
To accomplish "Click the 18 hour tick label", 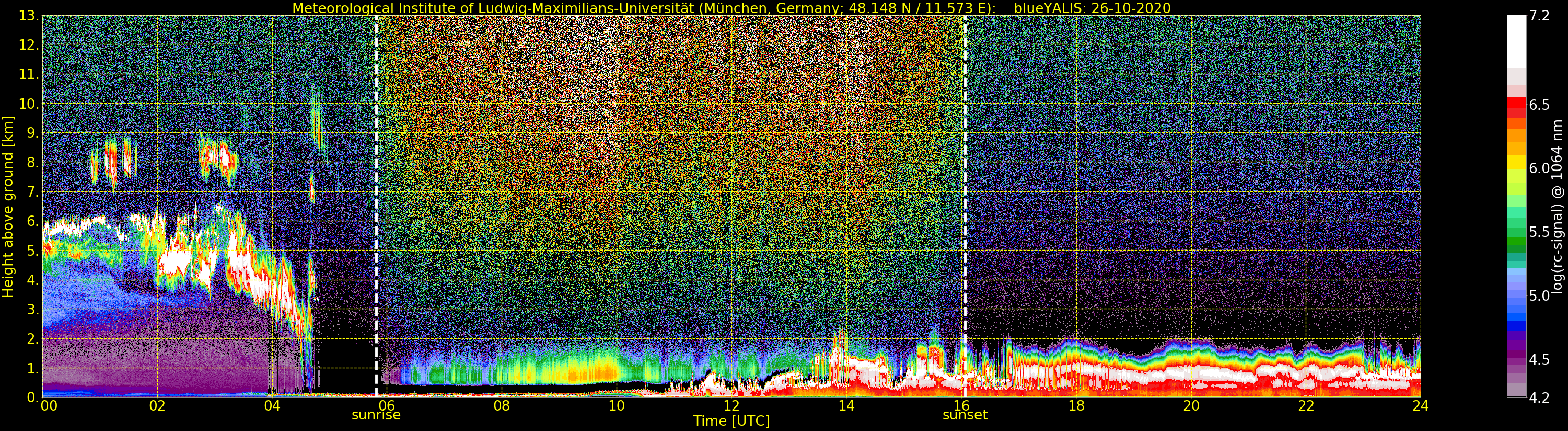I will coord(1076,406).
